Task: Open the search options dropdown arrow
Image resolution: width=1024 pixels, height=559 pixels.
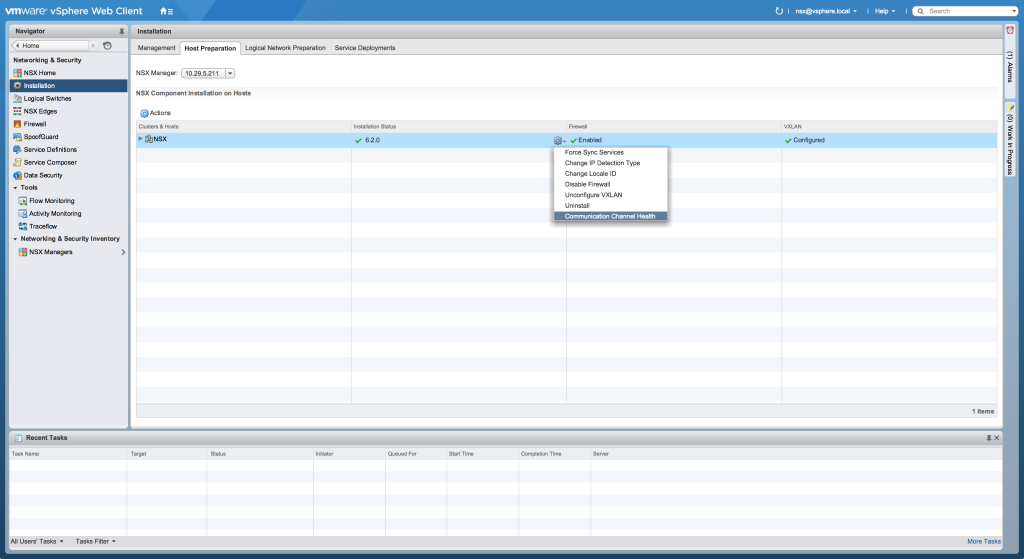Action: point(1014,11)
